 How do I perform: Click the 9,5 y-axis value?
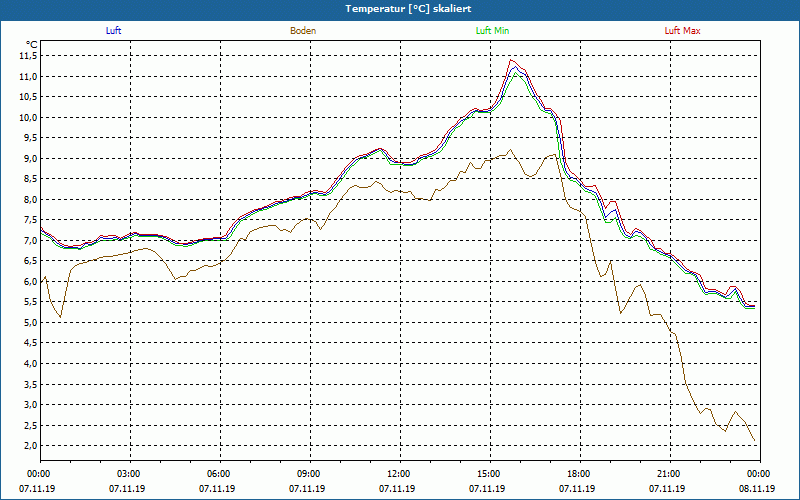[30, 138]
